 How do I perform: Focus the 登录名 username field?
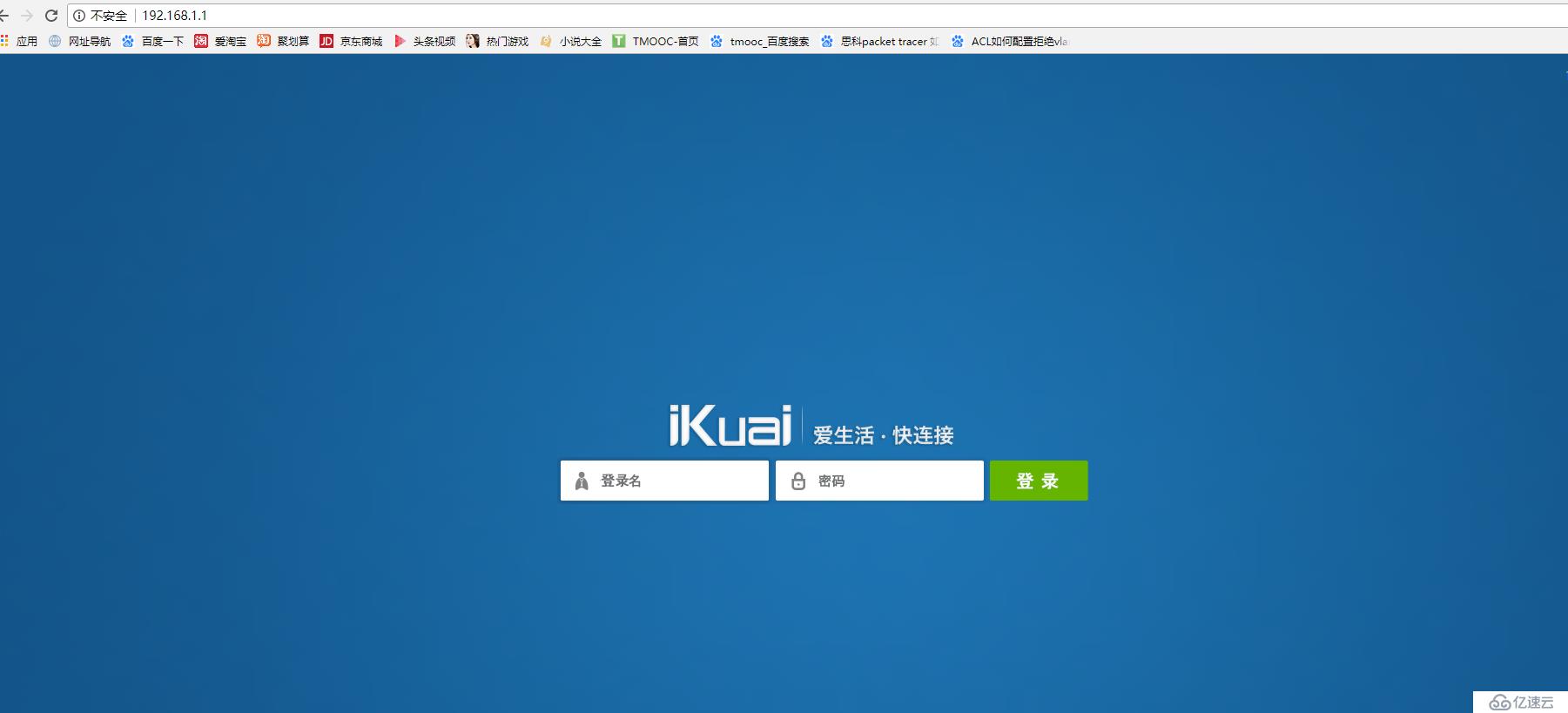pos(664,481)
